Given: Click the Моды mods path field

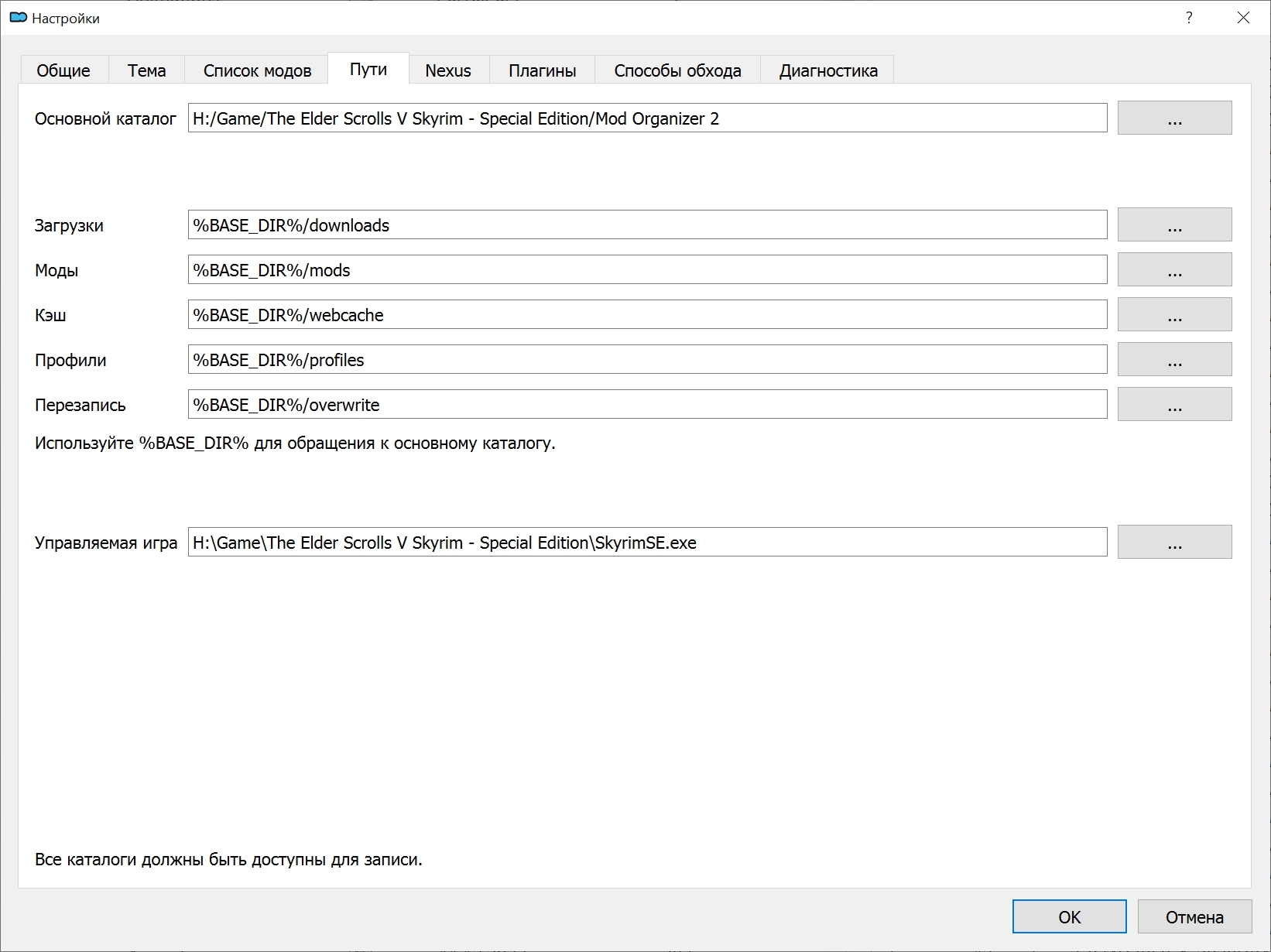Looking at the screenshot, I should (647, 269).
